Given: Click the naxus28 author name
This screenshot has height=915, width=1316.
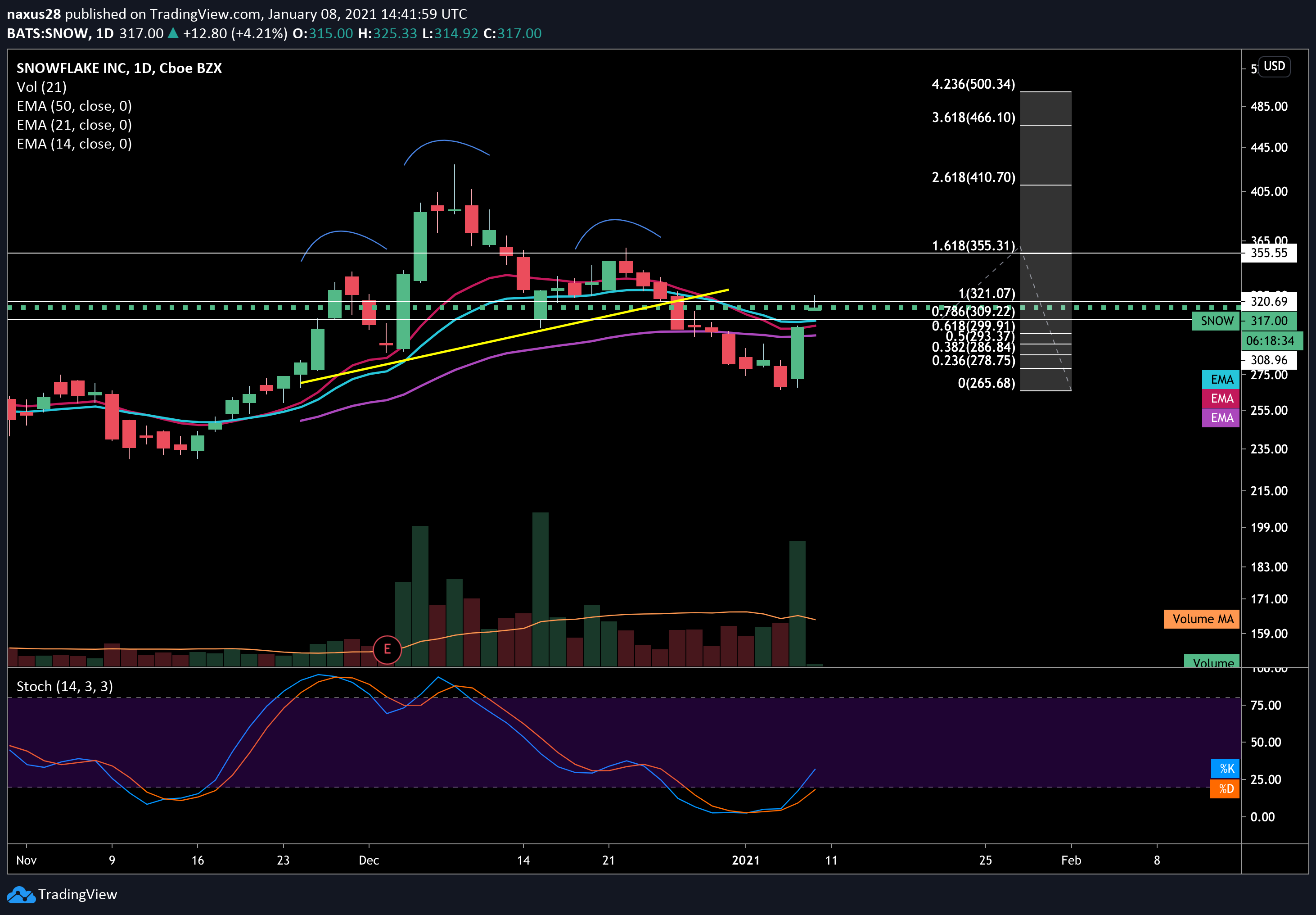Looking at the screenshot, I should point(34,14).
